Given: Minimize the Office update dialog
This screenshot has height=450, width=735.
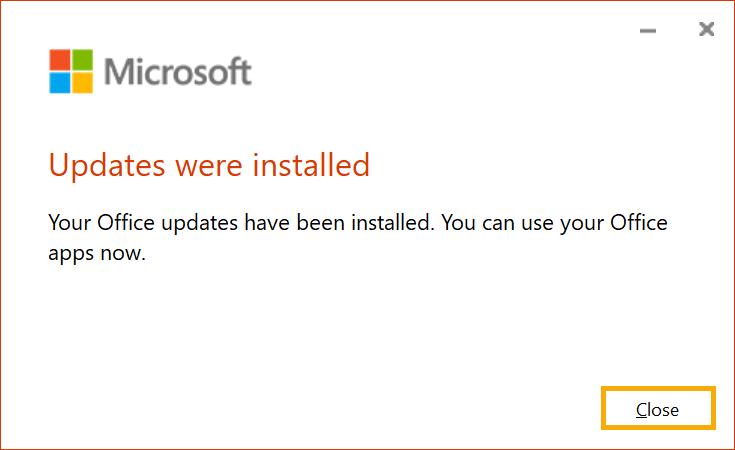Looking at the screenshot, I should pos(648,31).
